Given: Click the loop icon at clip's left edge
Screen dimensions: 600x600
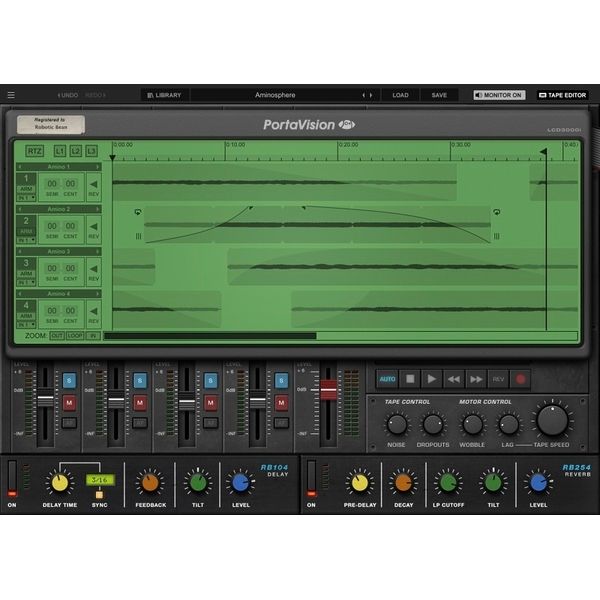Looking at the screenshot, I should tap(138, 212).
